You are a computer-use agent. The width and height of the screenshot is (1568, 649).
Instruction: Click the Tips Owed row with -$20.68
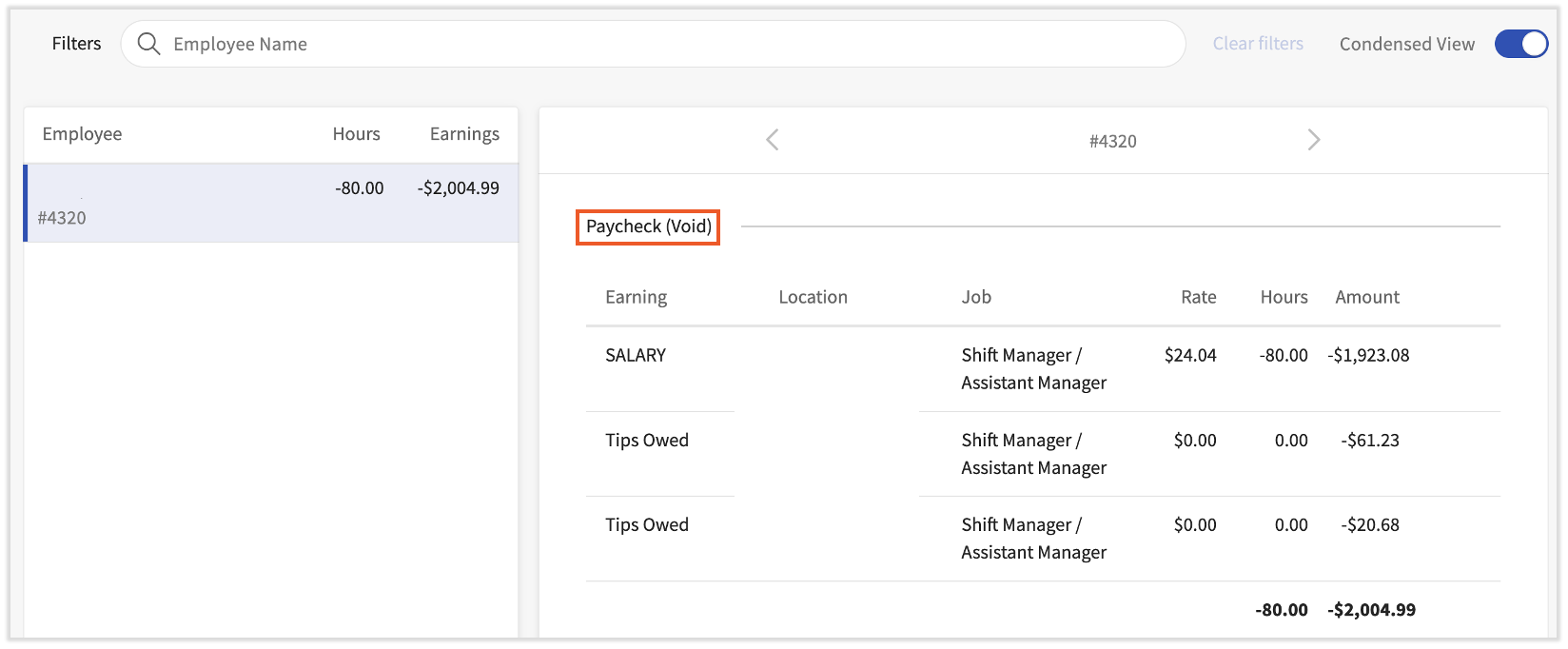647,524
